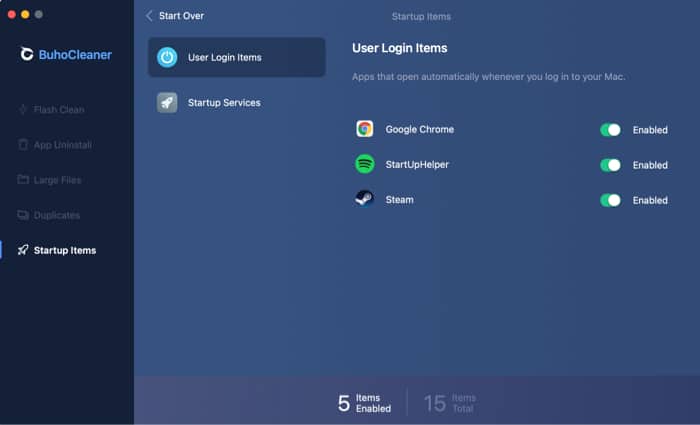Open App Uninstall in the sidebar
The height and width of the screenshot is (425, 700).
55,145
